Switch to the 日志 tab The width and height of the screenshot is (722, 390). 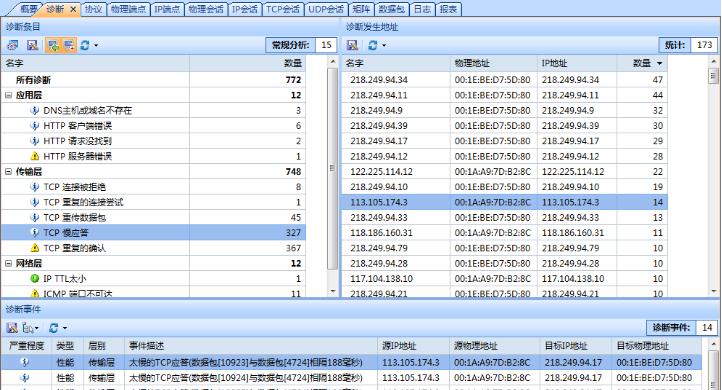(x=422, y=9)
